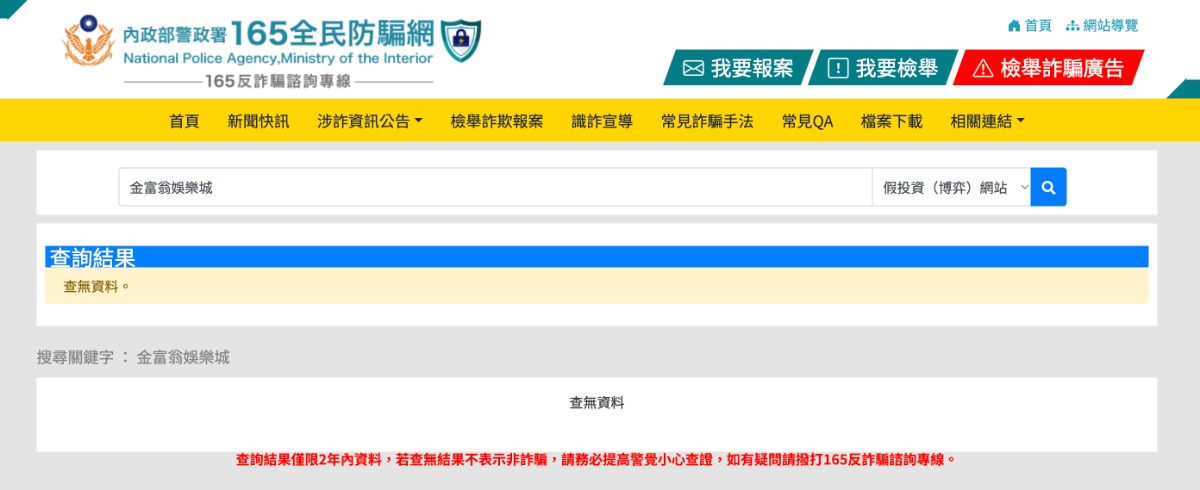Click the 165 police emblem logo
The height and width of the screenshot is (490, 1200).
click(88, 44)
